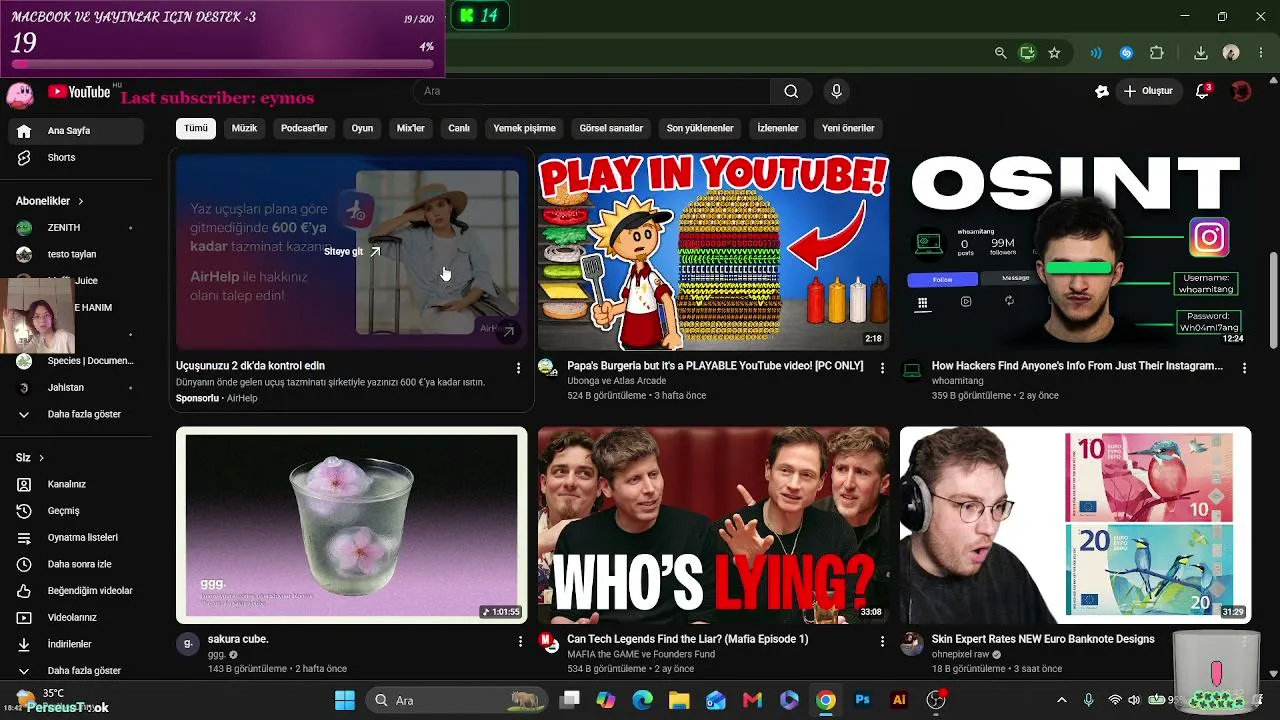Select the Mix'ler filter chip

click(411, 128)
